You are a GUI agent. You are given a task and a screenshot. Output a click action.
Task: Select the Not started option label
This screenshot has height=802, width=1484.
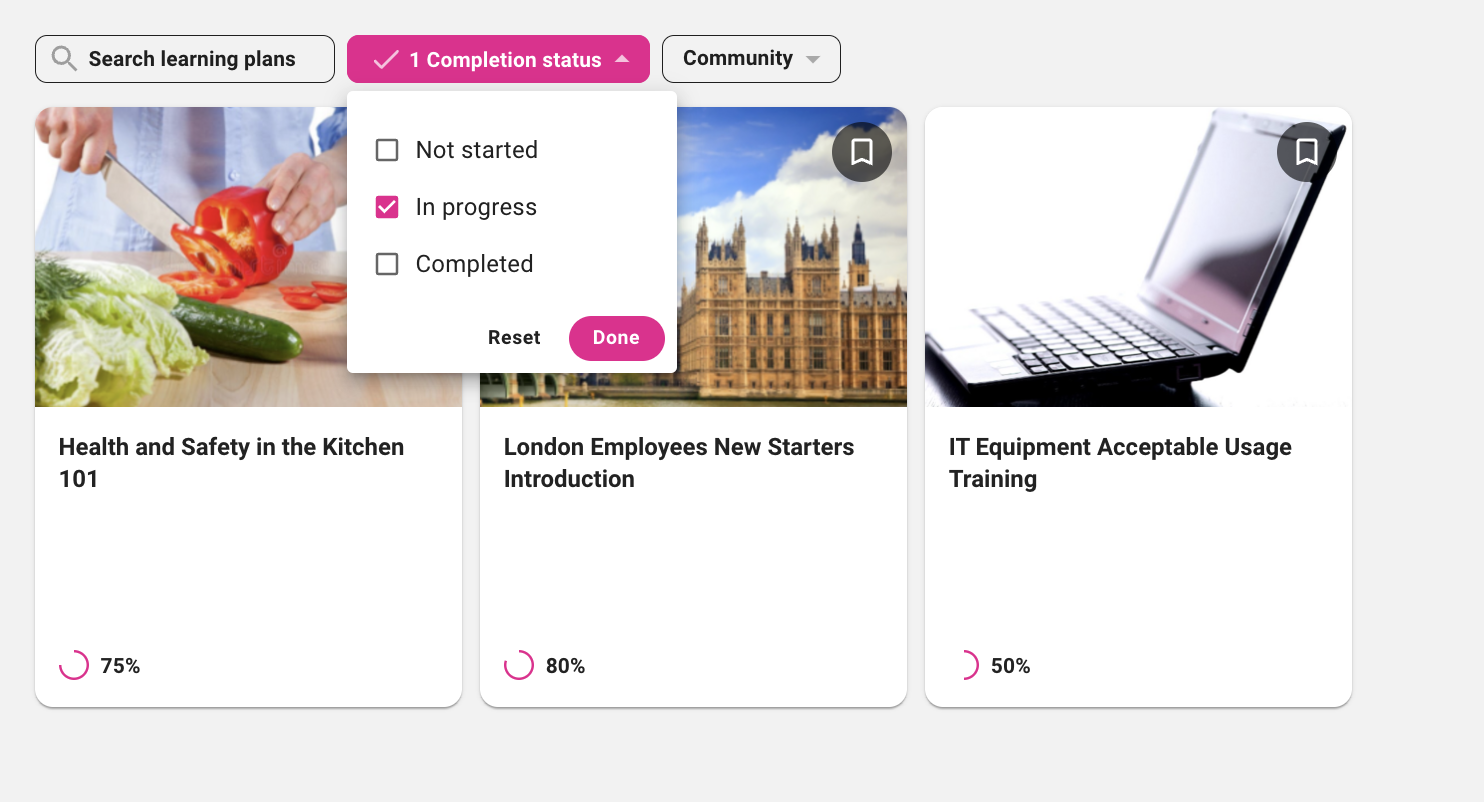coord(476,150)
